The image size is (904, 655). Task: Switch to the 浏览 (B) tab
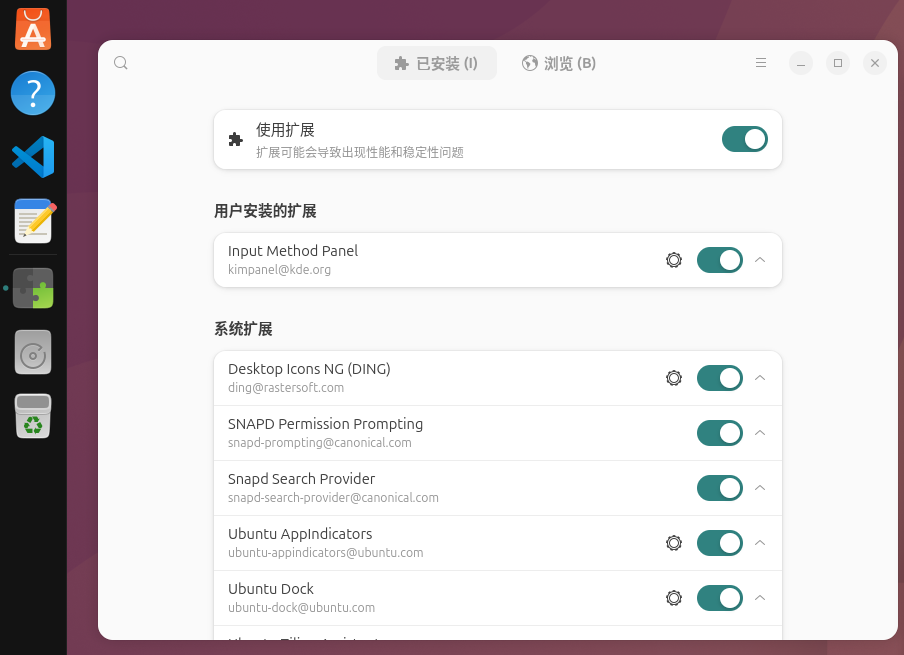(x=559, y=63)
